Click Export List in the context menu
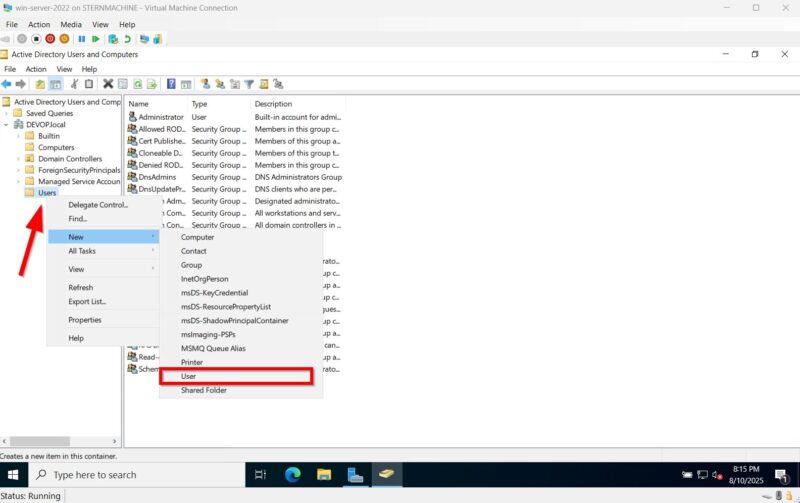Image resolution: width=800 pixels, height=503 pixels. point(104,301)
